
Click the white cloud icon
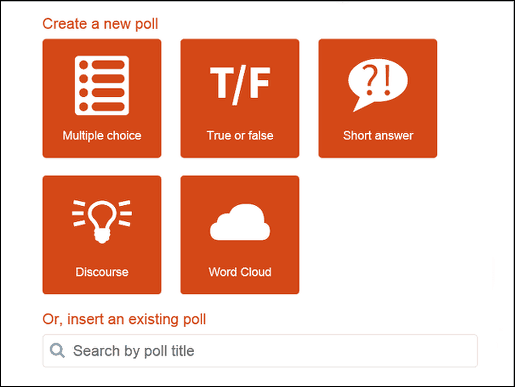pyautogui.click(x=240, y=222)
